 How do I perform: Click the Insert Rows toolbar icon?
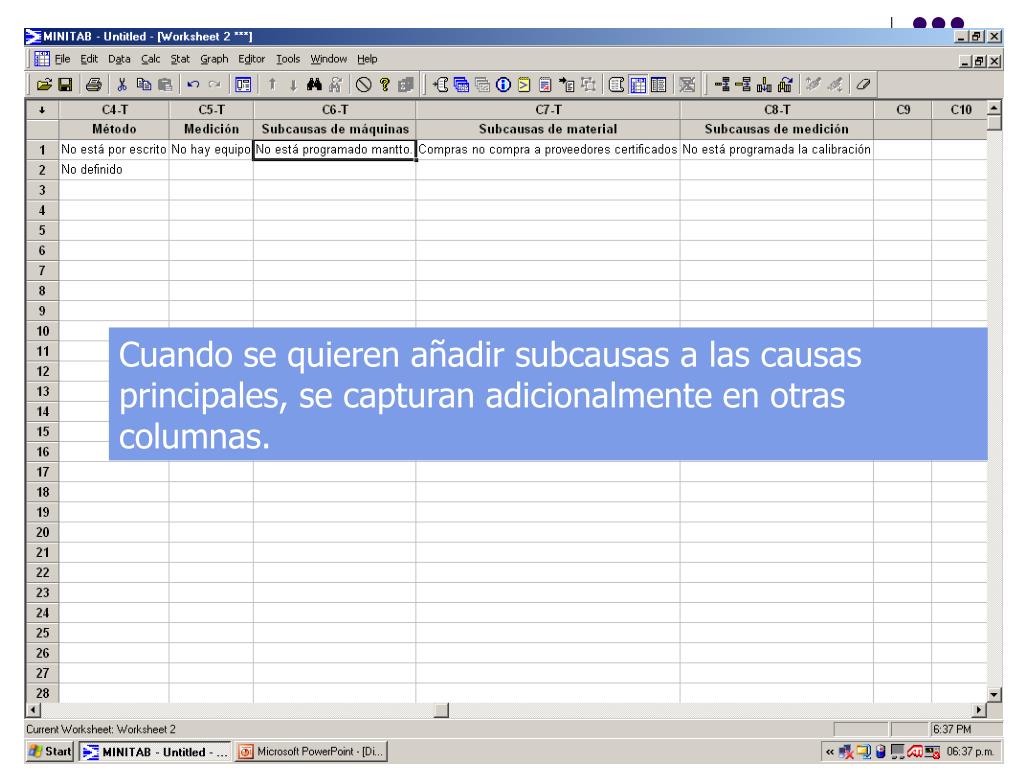point(743,84)
